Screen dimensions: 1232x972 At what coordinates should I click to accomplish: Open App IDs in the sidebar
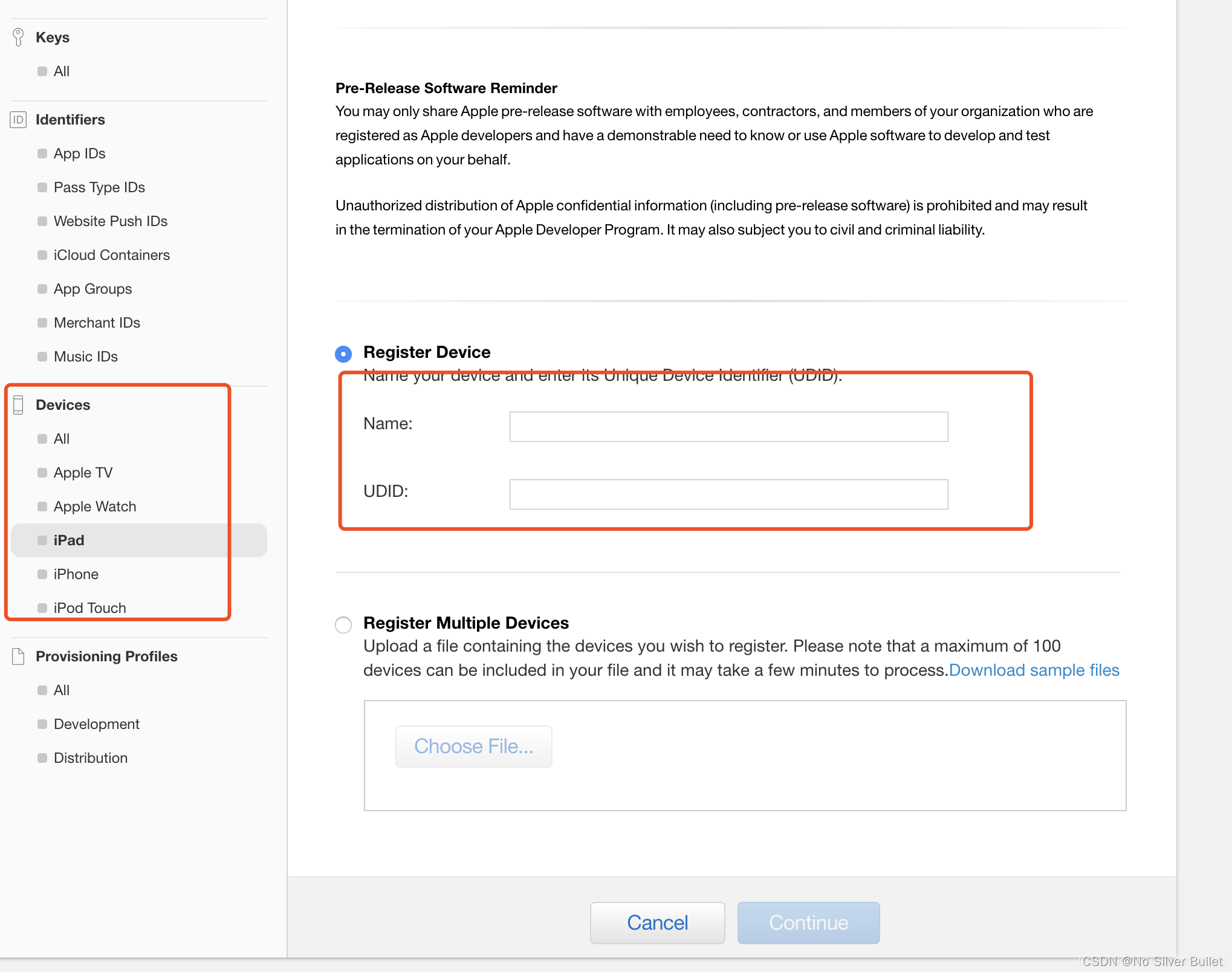pos(79,153)
